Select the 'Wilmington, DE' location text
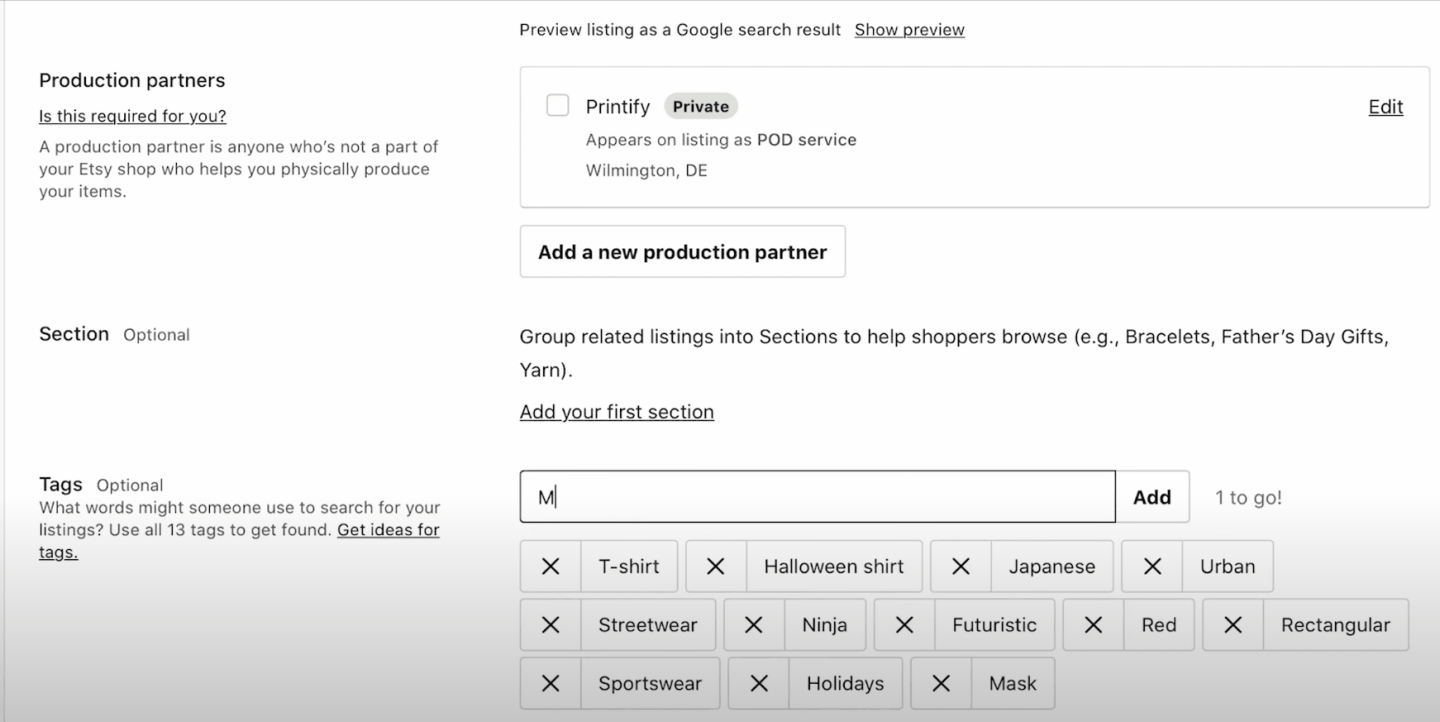This screenshot has width=1440, height=722. coord(646,170)
